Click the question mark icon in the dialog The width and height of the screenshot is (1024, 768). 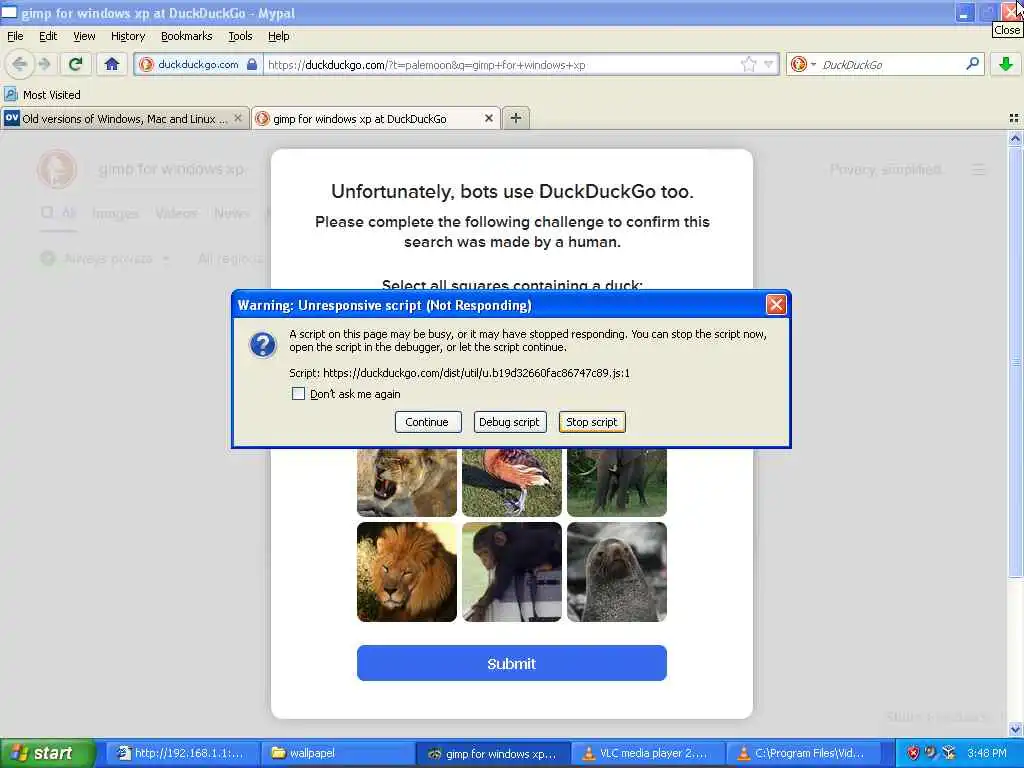pyautogui.click(x=263, y=344)
